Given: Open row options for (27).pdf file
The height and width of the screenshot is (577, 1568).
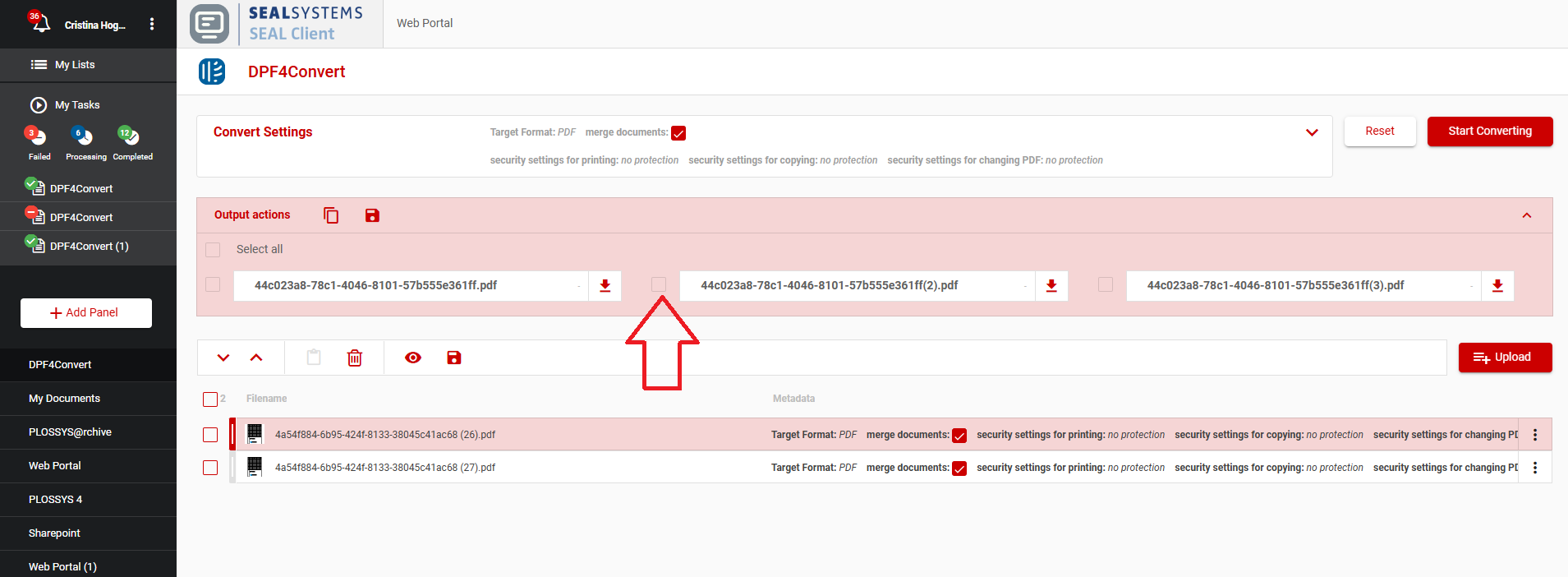Looking at the screenshot, I should (x=1534, y=468).
